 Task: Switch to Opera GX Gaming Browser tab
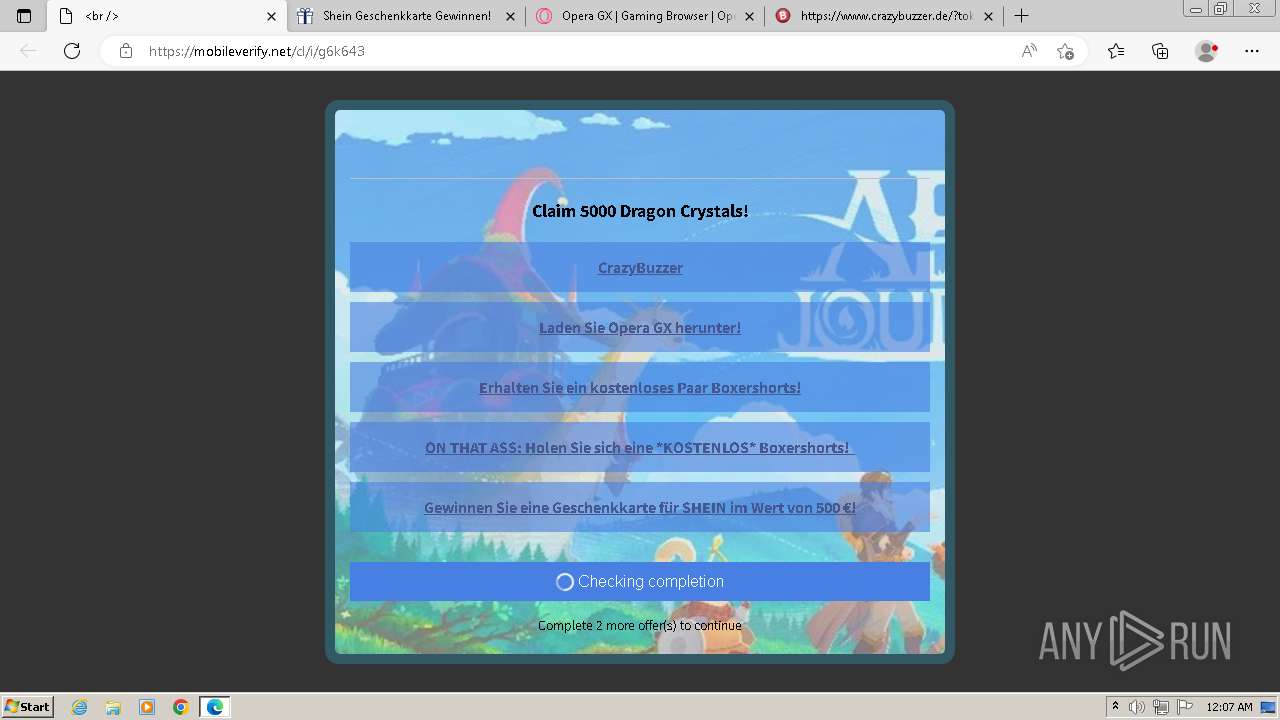click(x=645, y=16)
